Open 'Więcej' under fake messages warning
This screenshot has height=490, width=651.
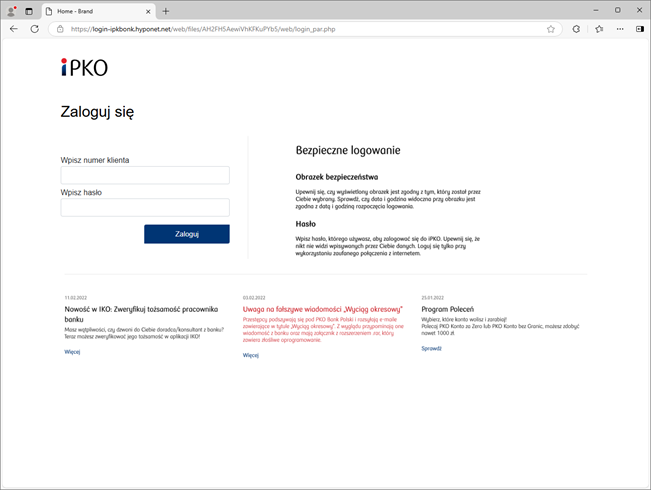(250, 355)
